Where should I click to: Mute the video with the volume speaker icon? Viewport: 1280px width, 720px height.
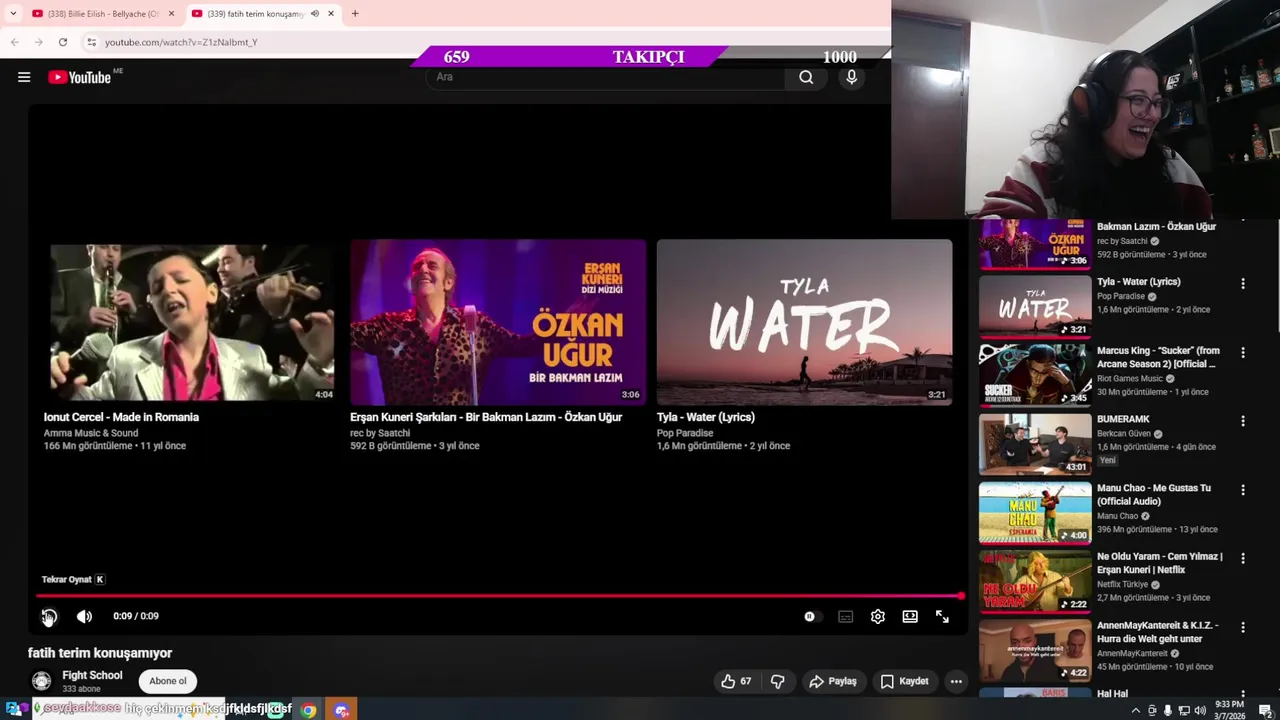click(x=84, y=617)
